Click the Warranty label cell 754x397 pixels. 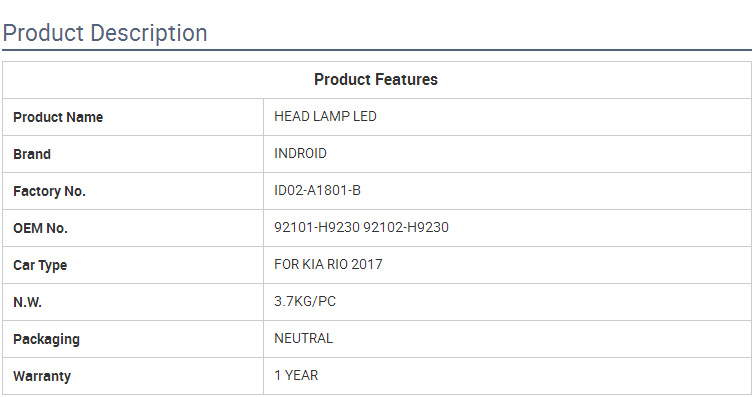[x=133, y=376]
